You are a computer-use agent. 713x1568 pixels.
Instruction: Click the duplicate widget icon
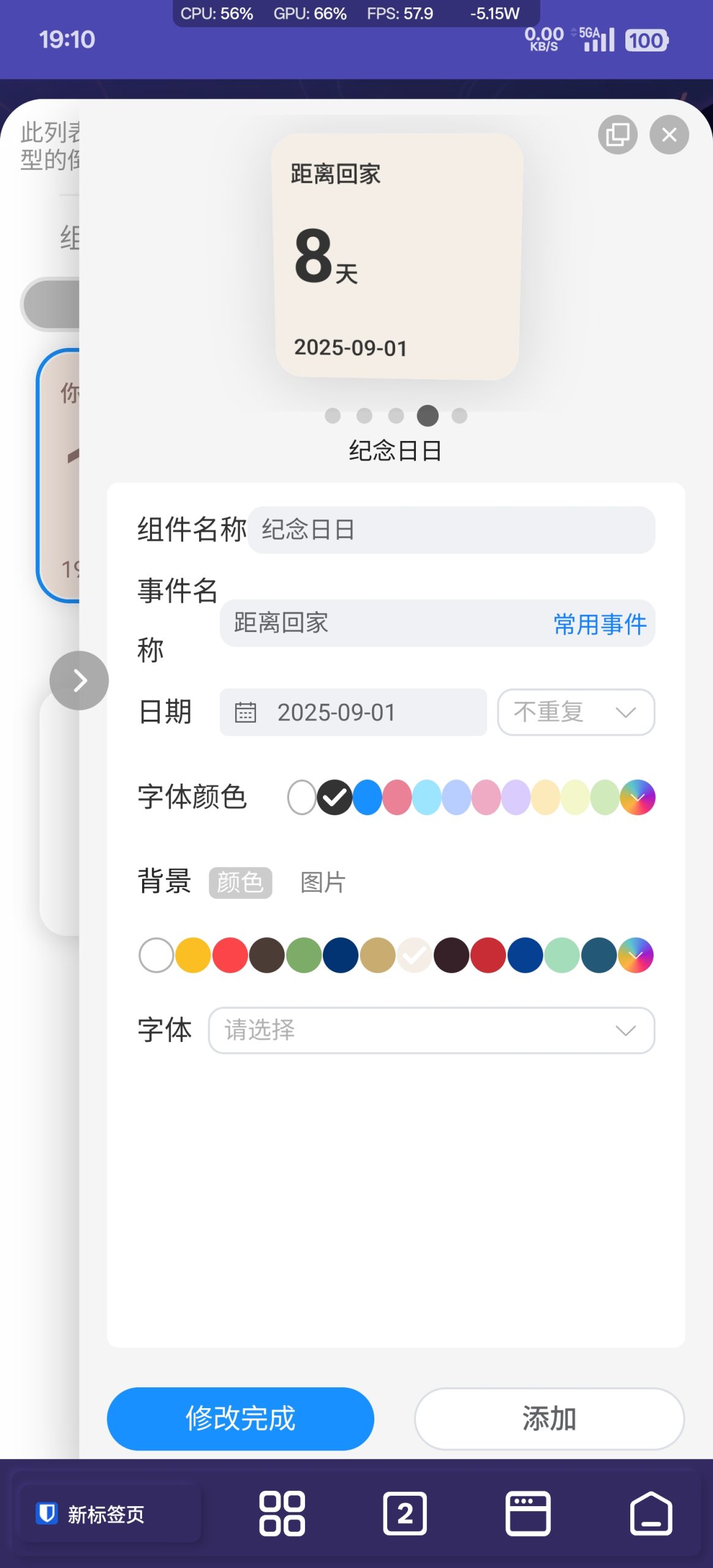617,135
